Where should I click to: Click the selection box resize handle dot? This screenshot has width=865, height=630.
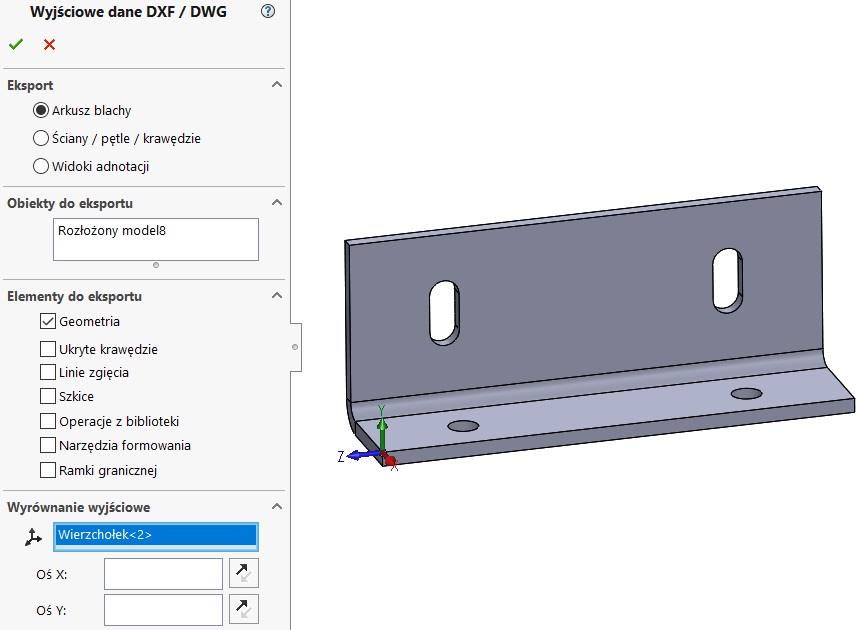(156, 265)
